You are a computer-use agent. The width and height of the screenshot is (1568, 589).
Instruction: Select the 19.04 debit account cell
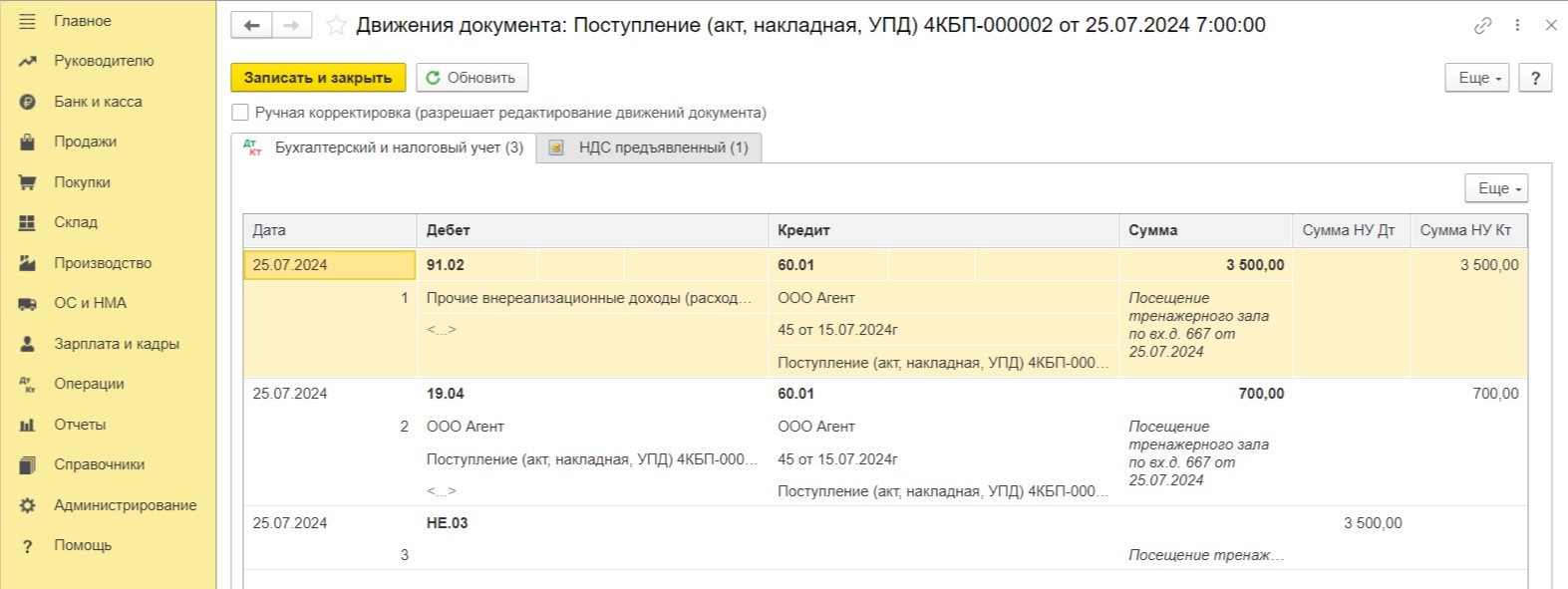tap(446, 394)
